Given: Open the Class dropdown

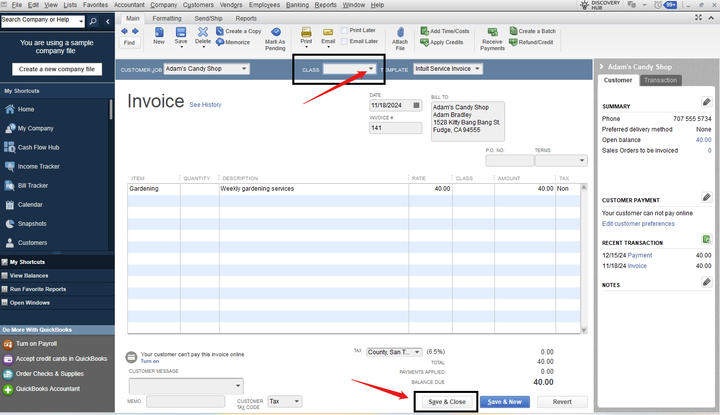Looking at the screenshot, I should point(371,69).
